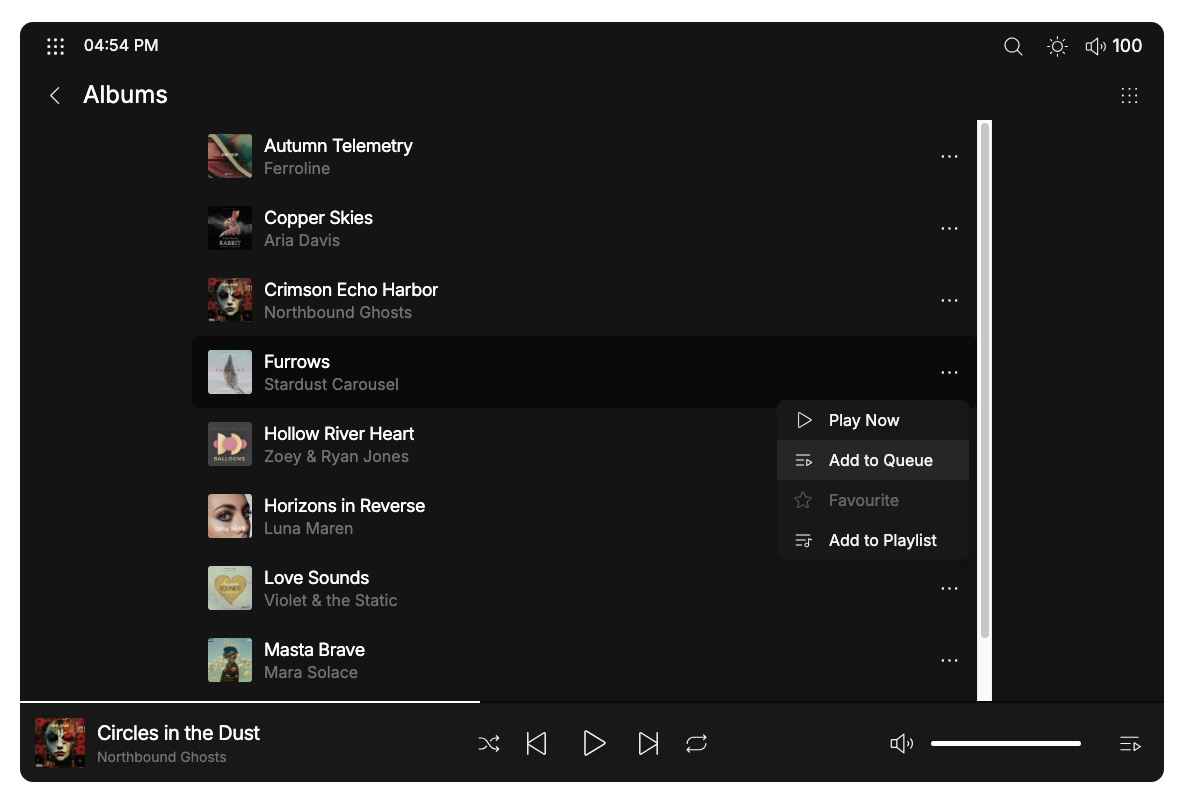Open the queue icon in player bar
The image size is (1182, 804).
1130,744
